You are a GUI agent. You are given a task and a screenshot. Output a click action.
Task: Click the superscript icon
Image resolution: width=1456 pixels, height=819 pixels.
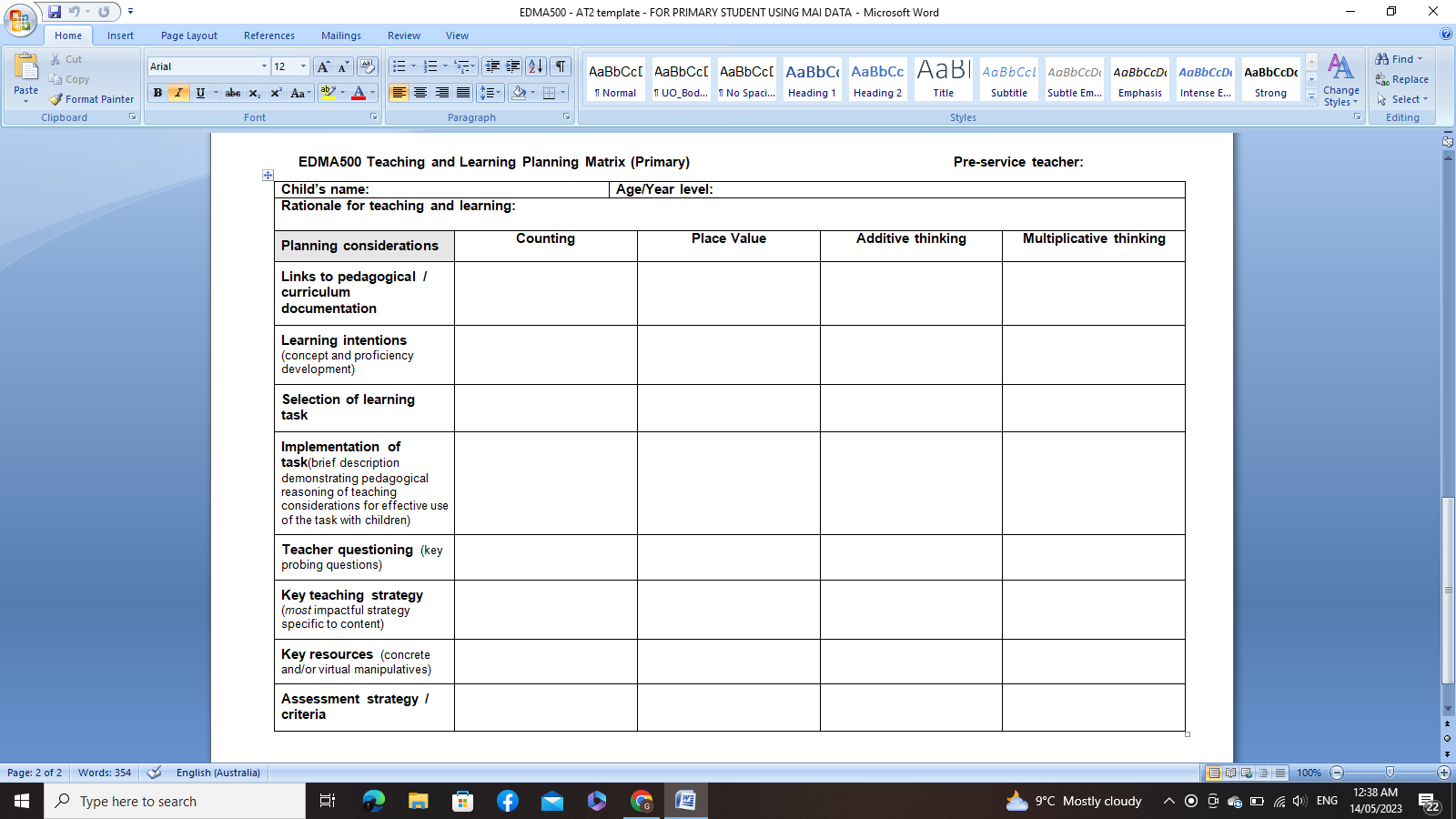[276, 93]
